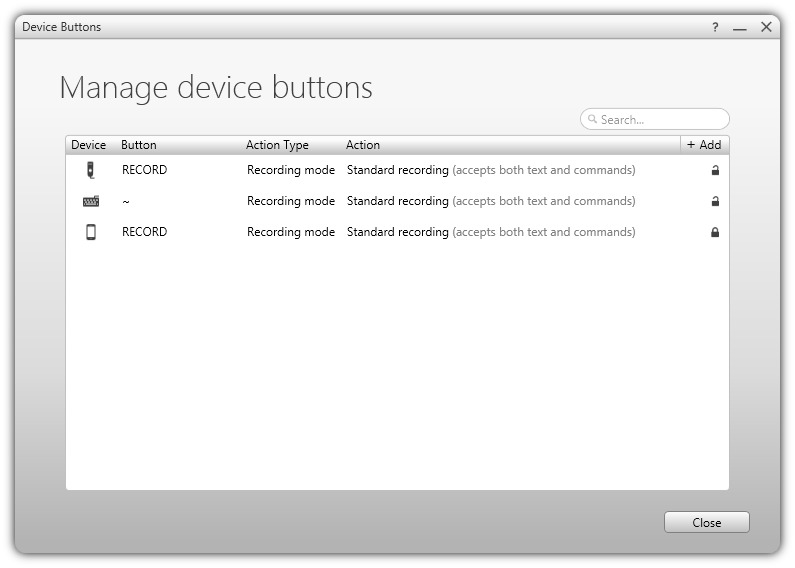Close the dialog with the Close button
This screenshot has height=568, width=795.
pyautogui.click(x=706, y=522)
